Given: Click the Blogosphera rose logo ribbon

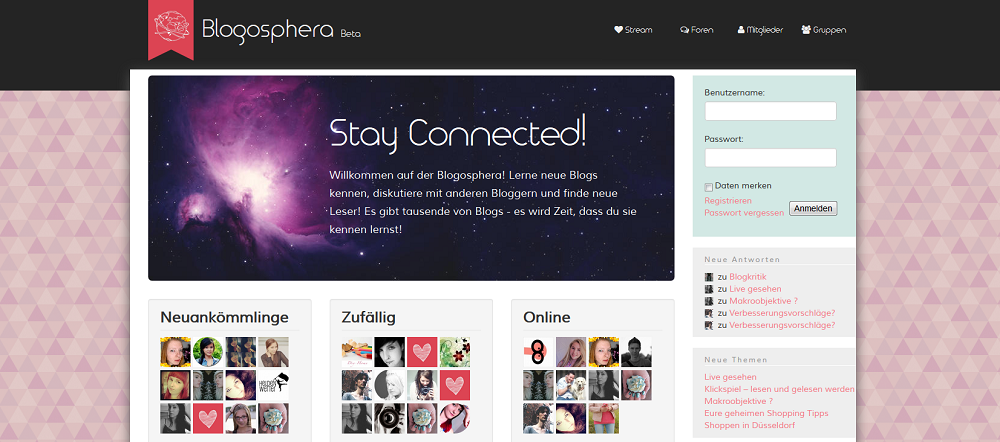Looking at the screenshot, I should tap(171, 29).
